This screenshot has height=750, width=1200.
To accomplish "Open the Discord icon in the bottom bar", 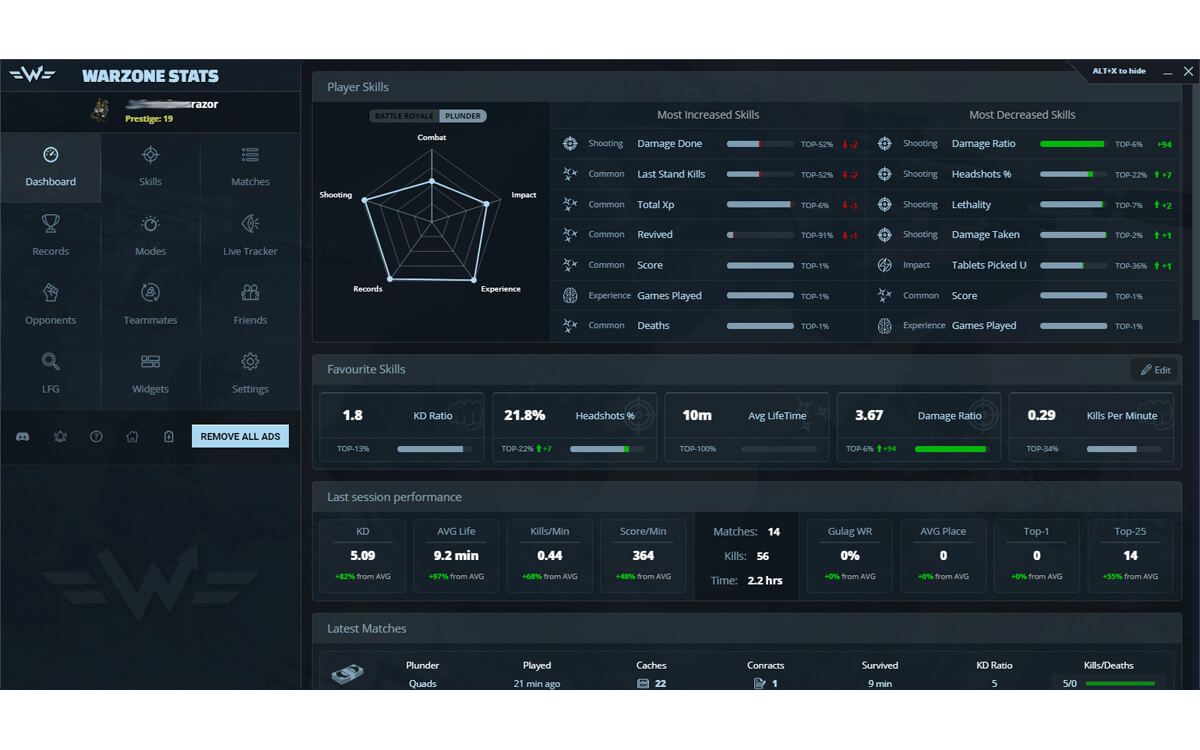I will [x=22, y=436].
